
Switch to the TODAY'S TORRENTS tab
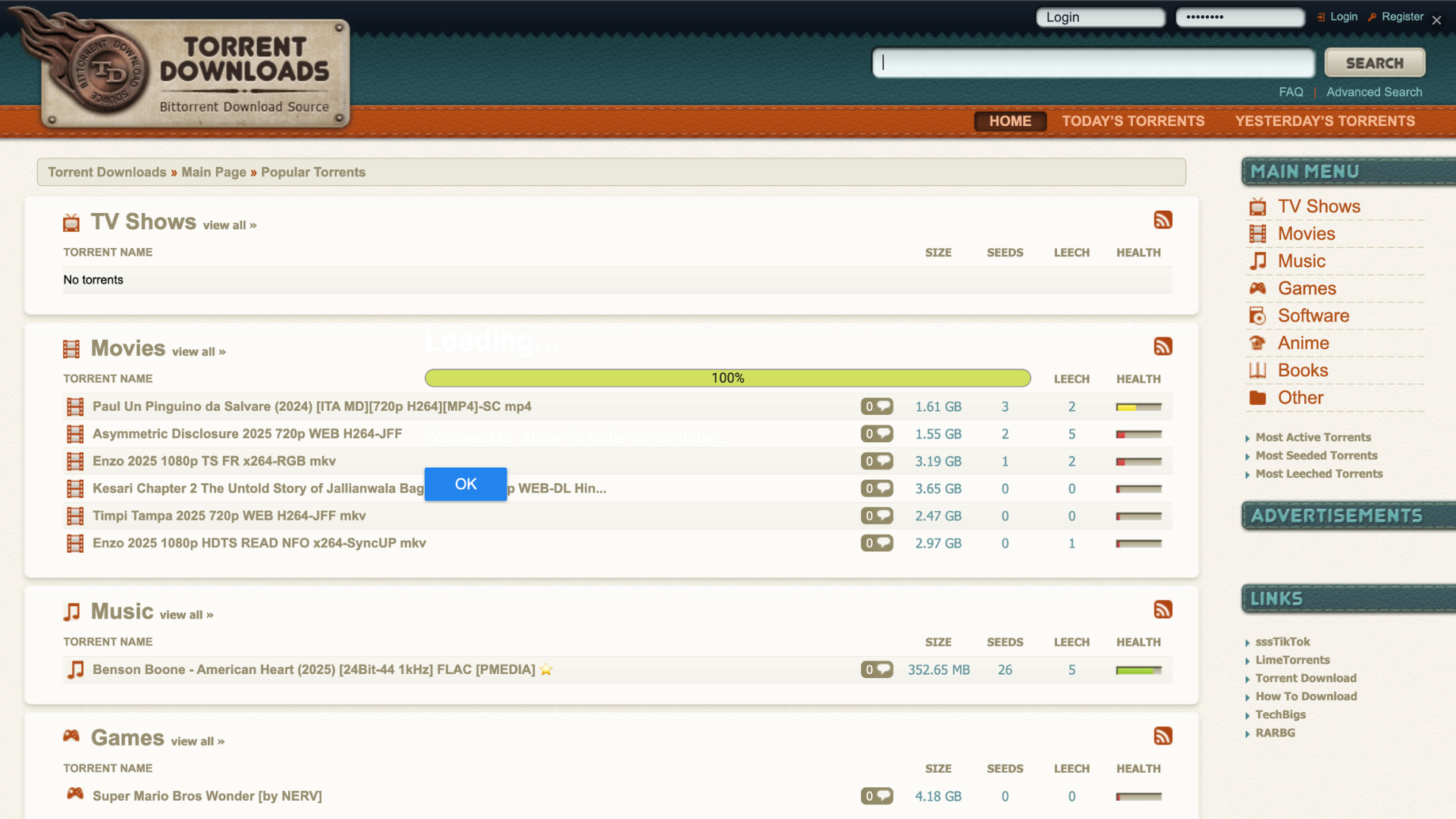click(1133, 121)
